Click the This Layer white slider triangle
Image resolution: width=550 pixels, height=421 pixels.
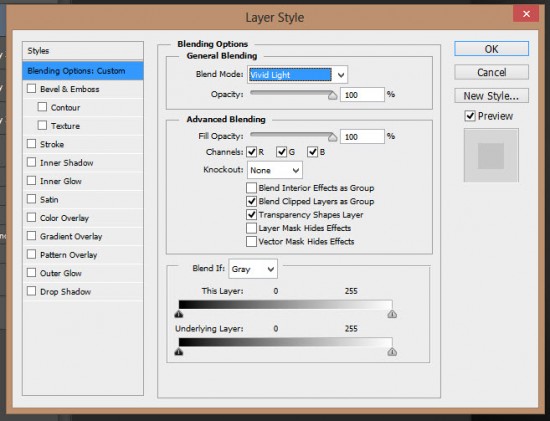point(392,314)
